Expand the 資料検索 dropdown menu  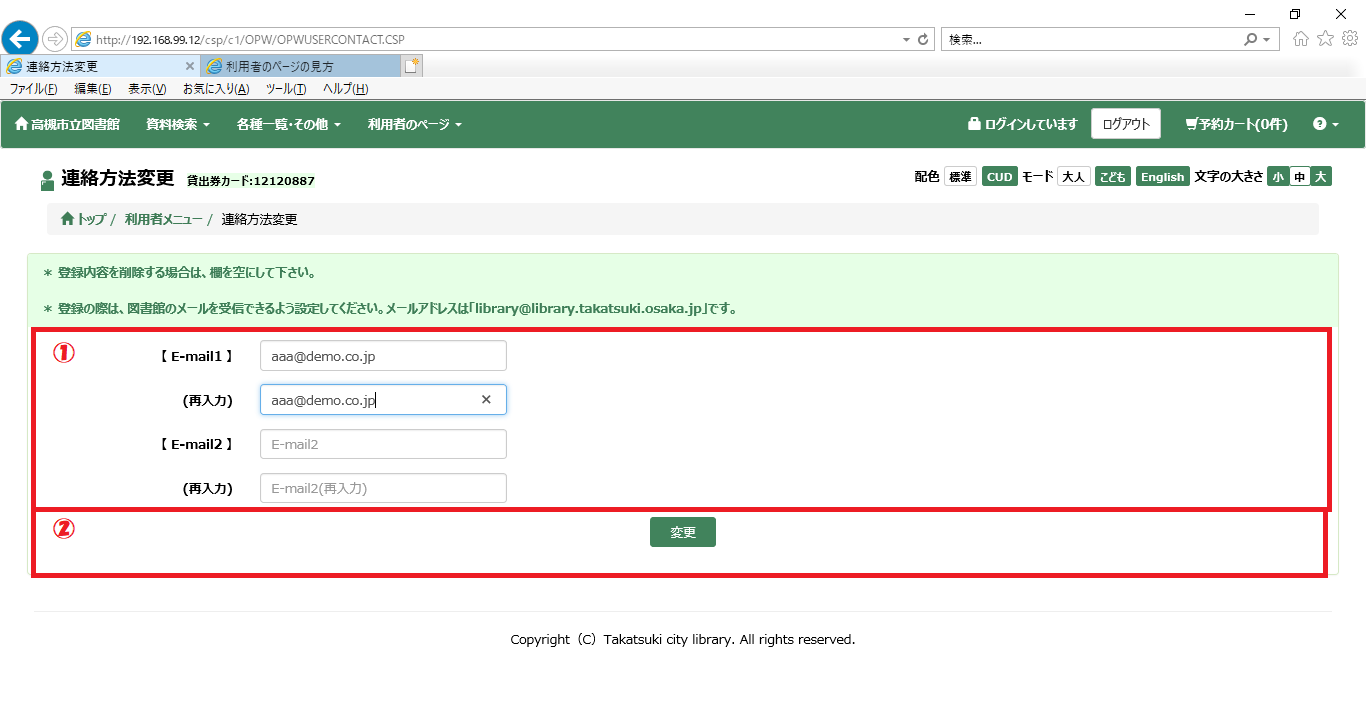(x=177, y=125)
